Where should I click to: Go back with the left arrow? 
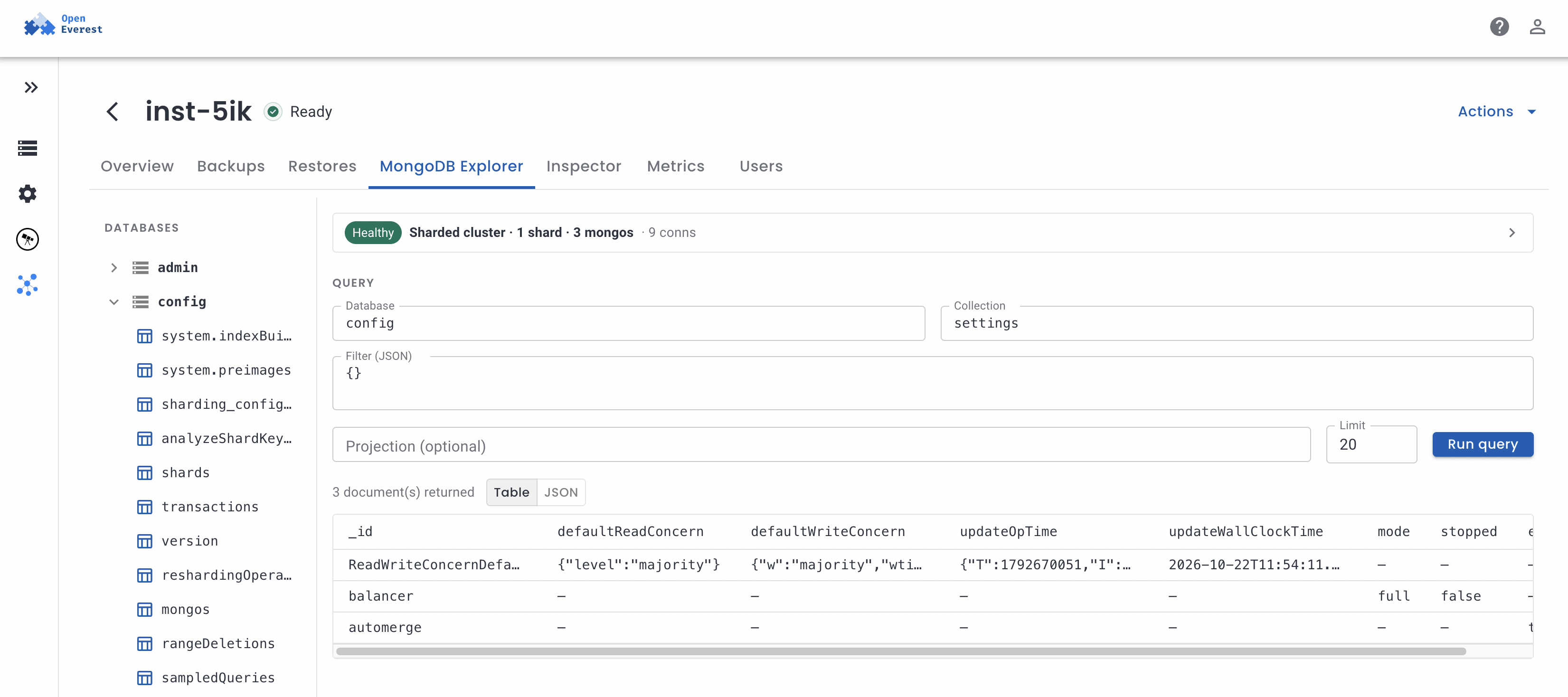click(x=113, y=112)
